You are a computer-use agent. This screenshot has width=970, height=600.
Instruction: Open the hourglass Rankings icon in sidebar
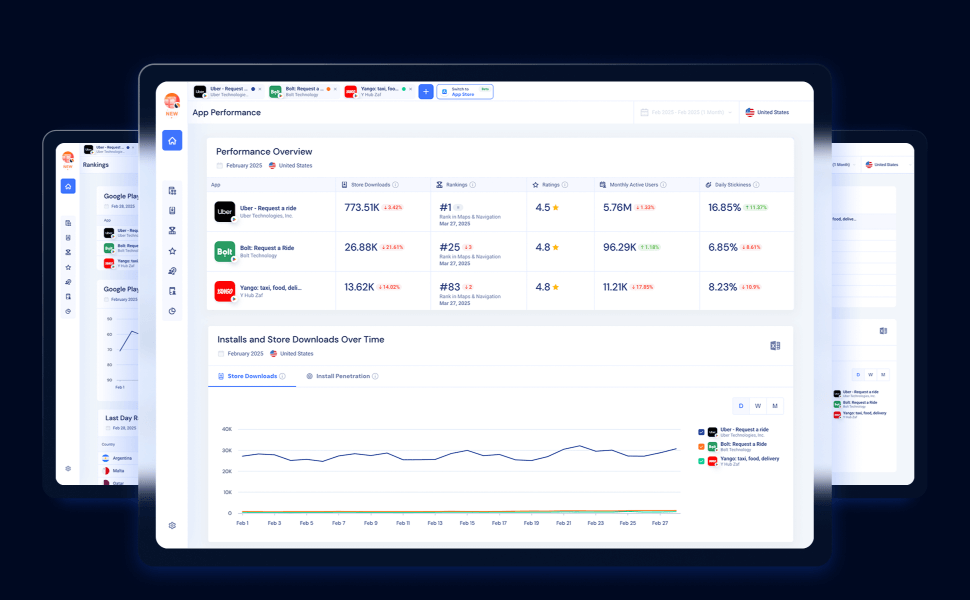(172, 231)
